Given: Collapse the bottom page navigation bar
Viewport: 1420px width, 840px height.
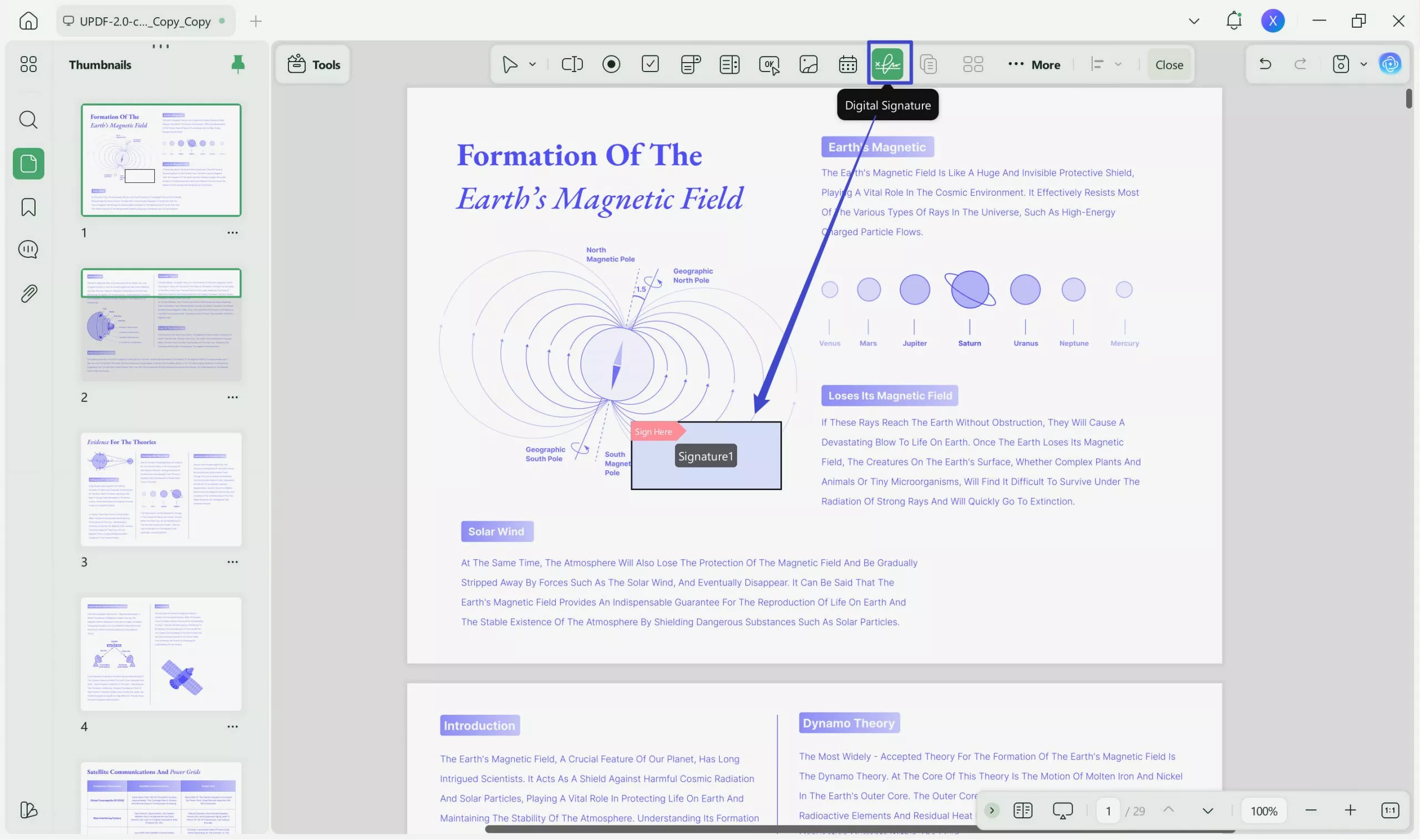Looking at the screenshot, I should (x=991, y=811).
